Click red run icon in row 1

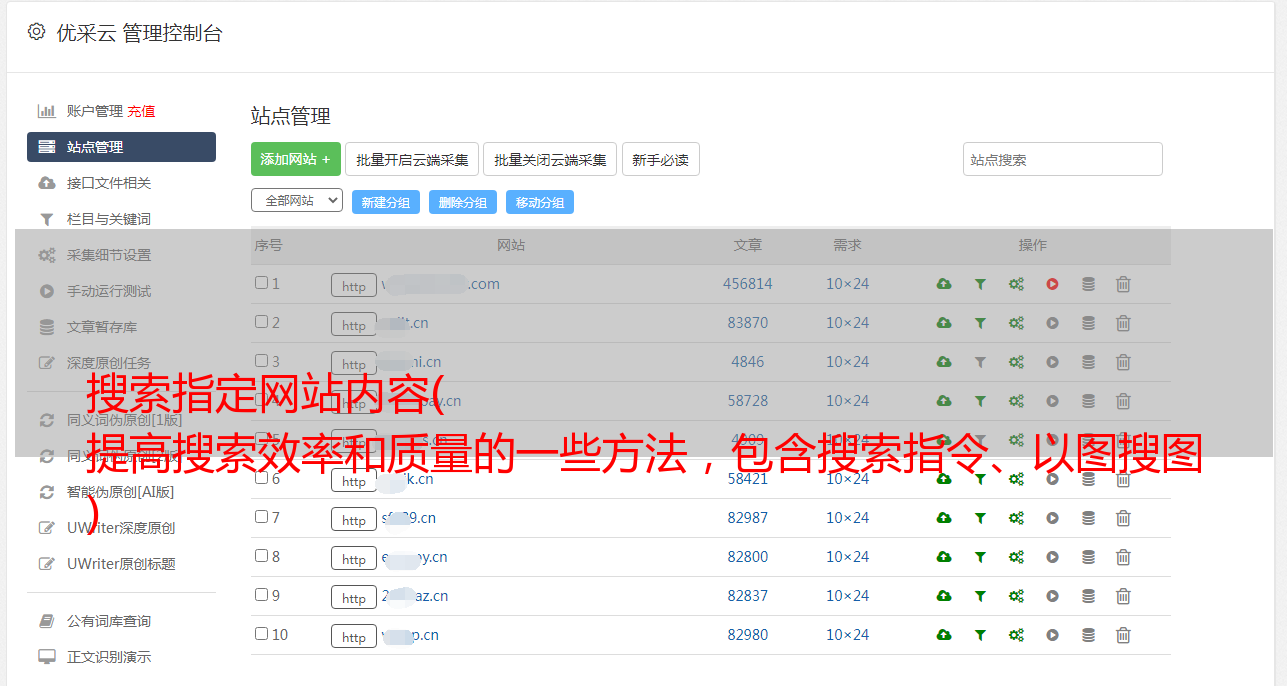click(x=1052, y=284)
